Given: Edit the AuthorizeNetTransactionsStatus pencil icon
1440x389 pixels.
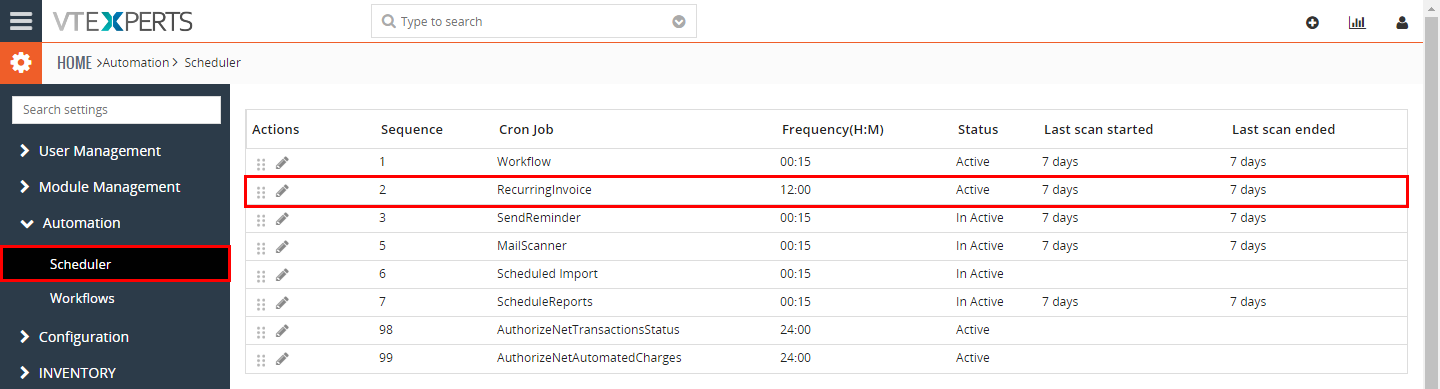Looking at the screenshot, I should click(282, 331).
